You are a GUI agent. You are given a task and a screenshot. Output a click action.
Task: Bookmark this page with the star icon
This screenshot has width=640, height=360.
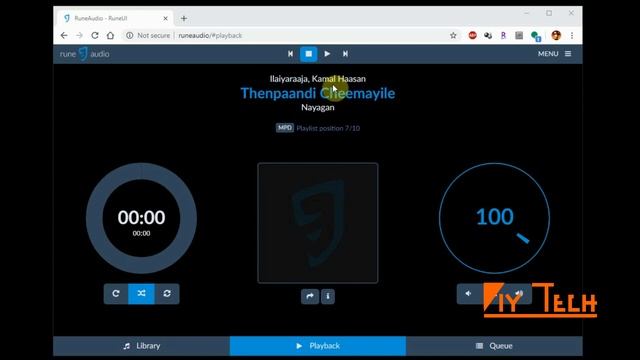[x=453, y=36]
